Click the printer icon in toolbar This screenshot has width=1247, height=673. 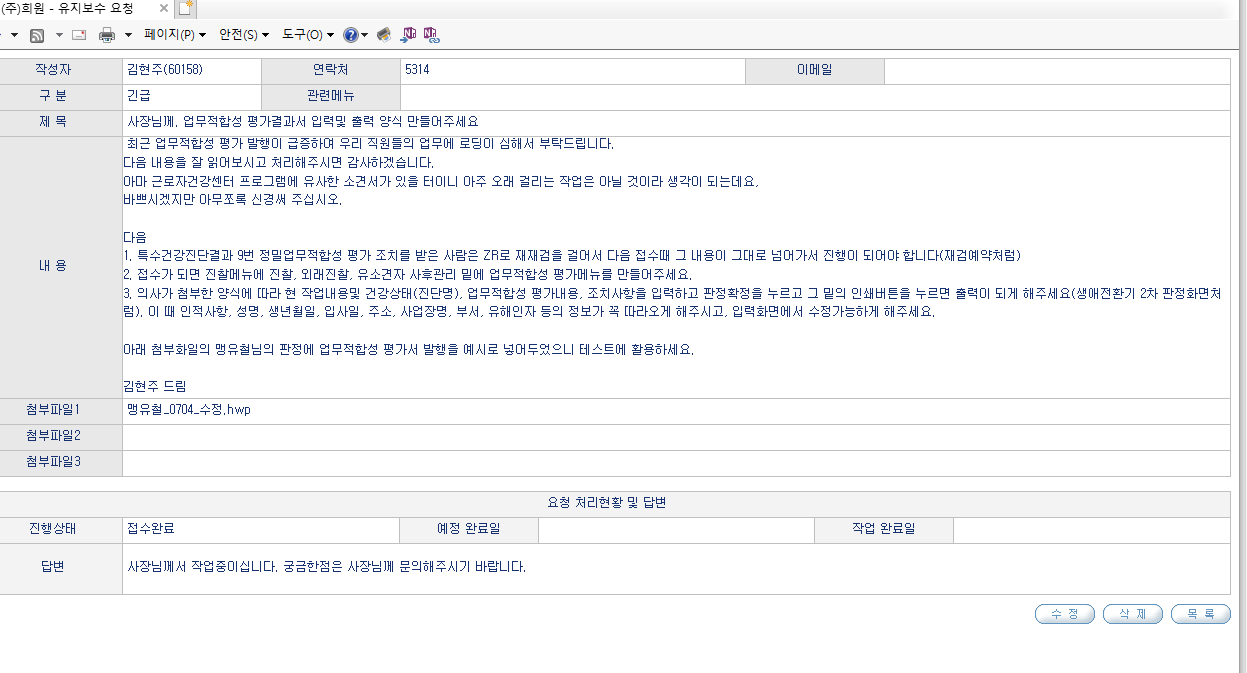tap(107, 35)
